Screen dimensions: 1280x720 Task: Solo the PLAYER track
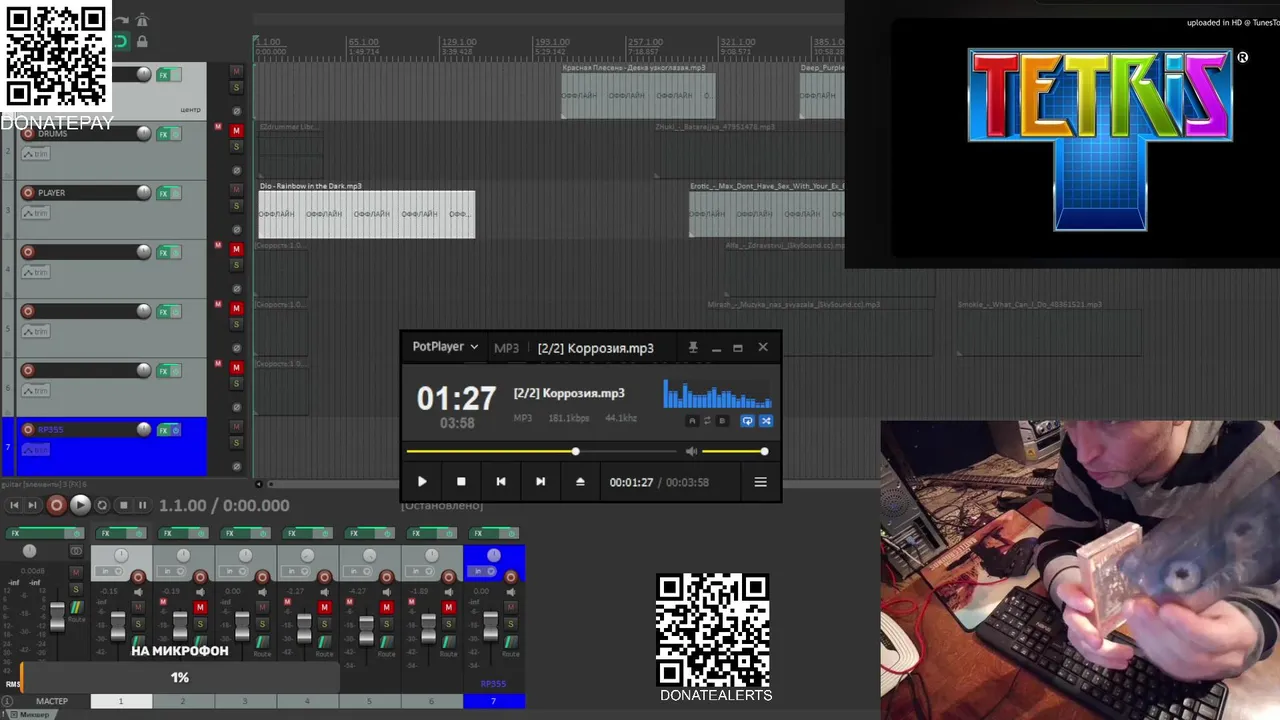point(237,206)
